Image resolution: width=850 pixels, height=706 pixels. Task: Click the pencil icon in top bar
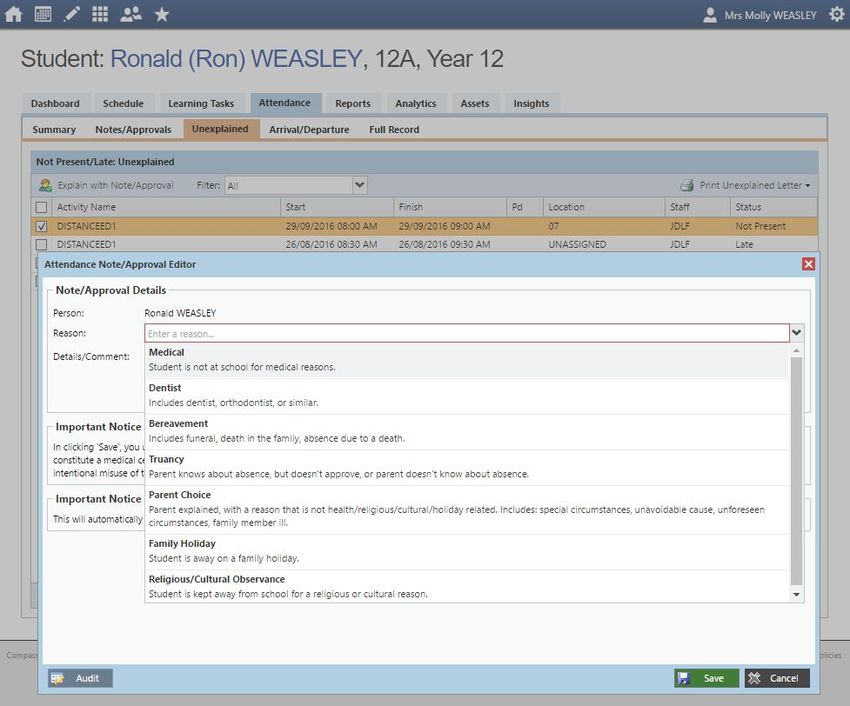point(72,14)
